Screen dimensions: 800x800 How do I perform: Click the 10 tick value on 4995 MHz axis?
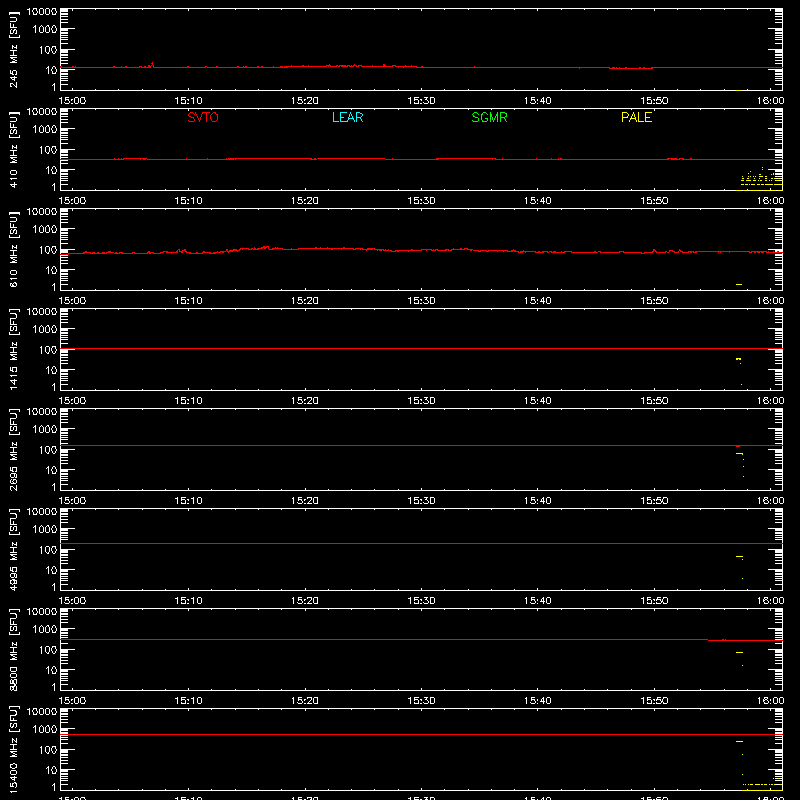click(x=51, y=570)
